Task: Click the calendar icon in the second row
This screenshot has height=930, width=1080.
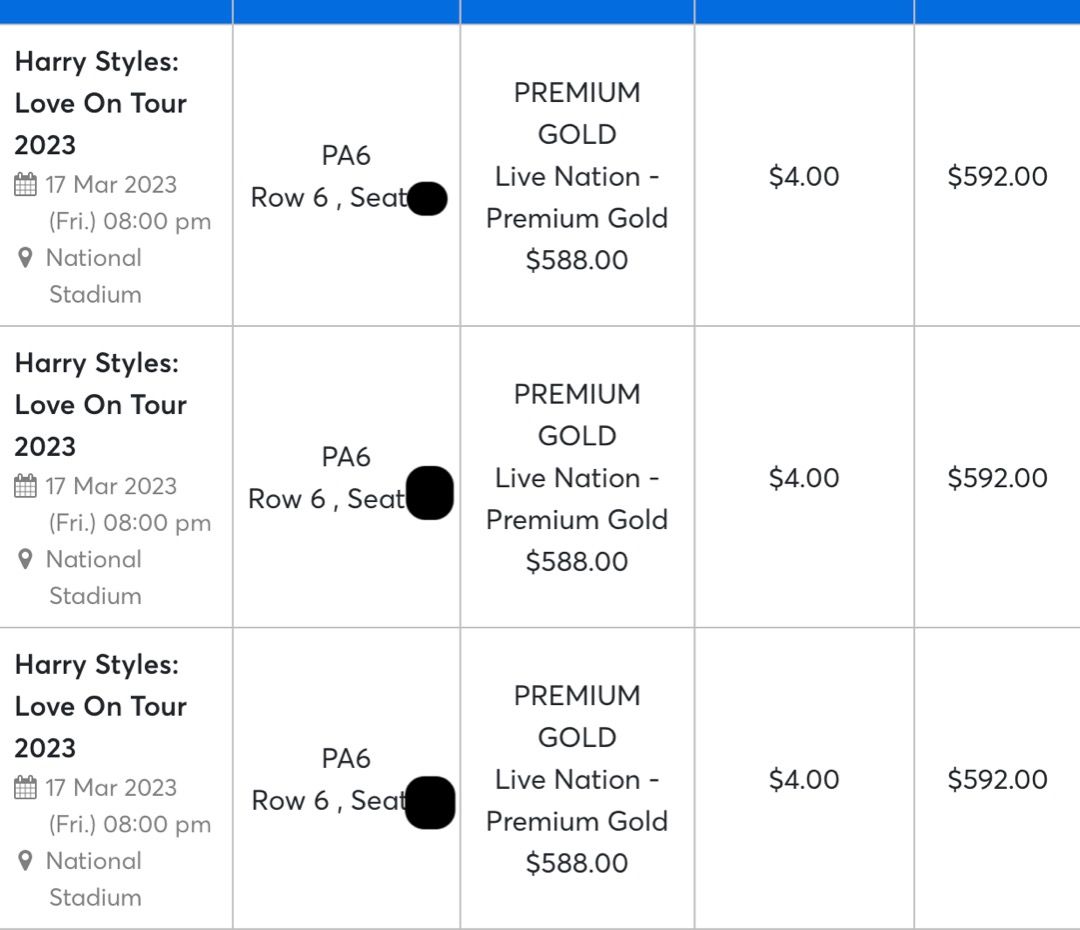Action: click(25, 486)
